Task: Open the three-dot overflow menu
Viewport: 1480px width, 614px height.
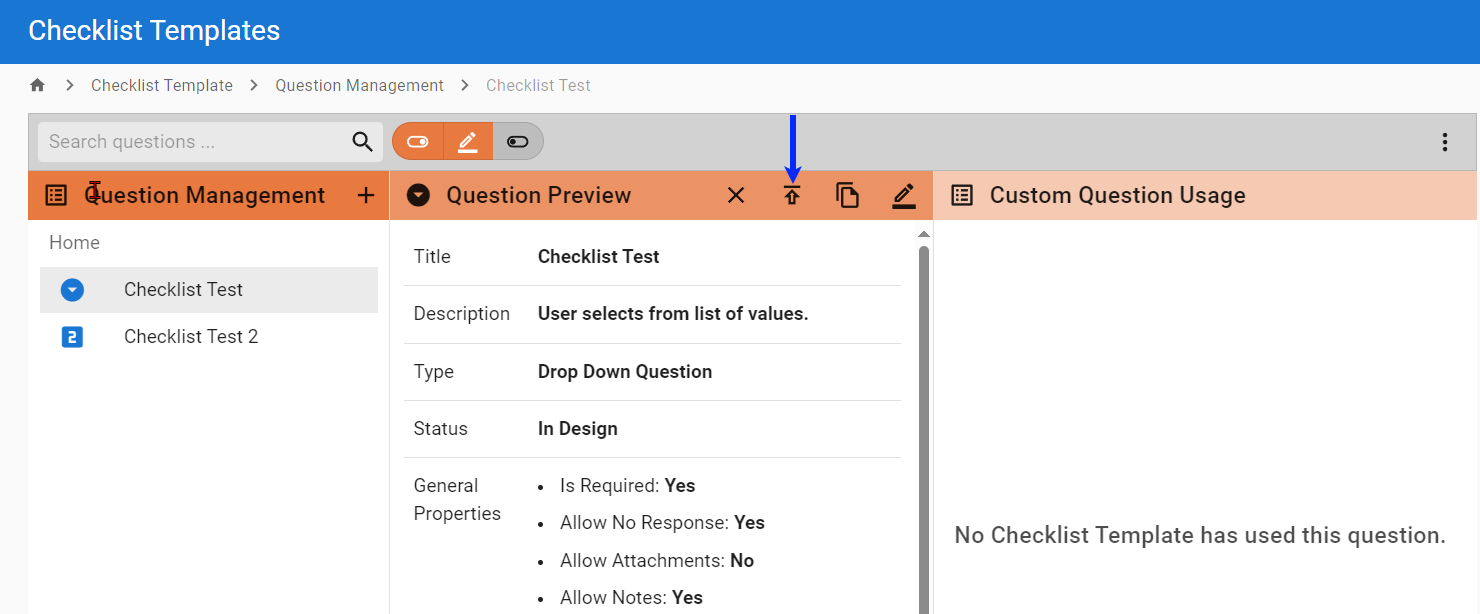Action: (1445, 141)
